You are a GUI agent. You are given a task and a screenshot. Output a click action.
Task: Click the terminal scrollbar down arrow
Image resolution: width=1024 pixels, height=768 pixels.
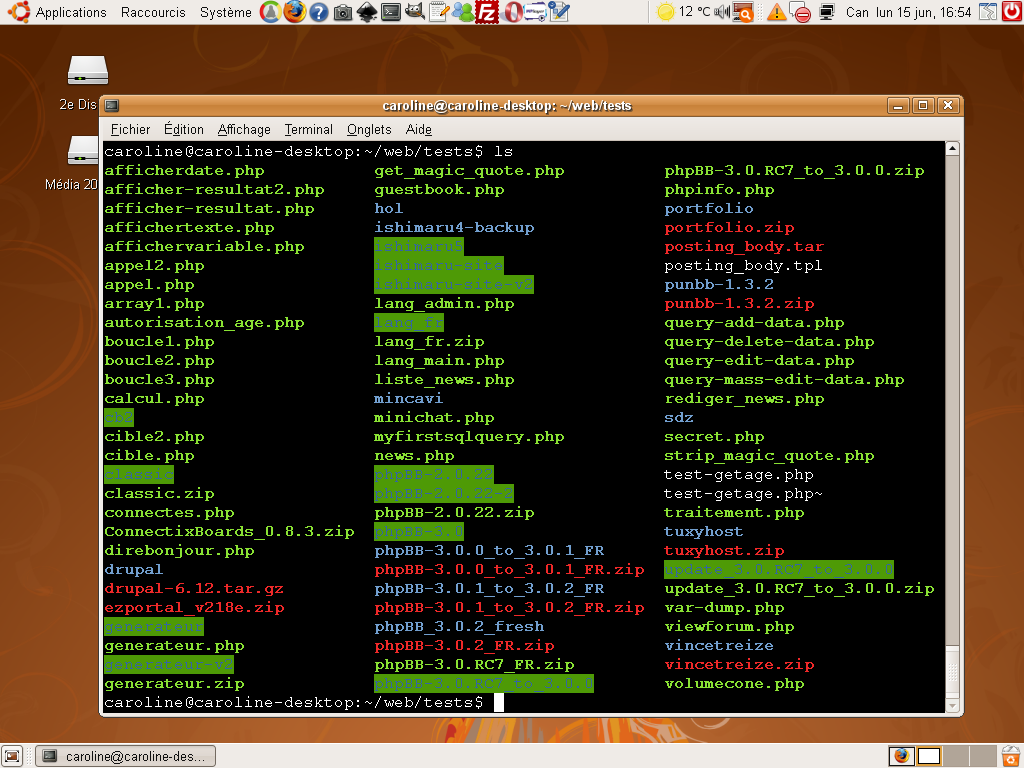952,705
